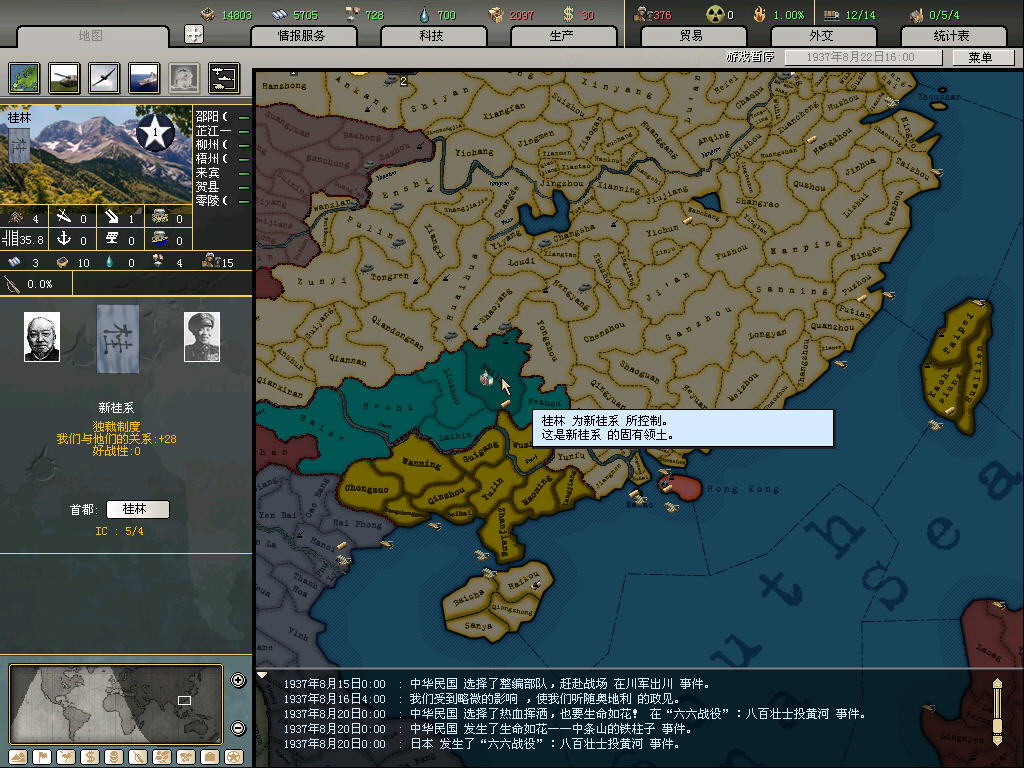
Task: Click the radar station icon in province panel
Action: (x=112, y=238)
